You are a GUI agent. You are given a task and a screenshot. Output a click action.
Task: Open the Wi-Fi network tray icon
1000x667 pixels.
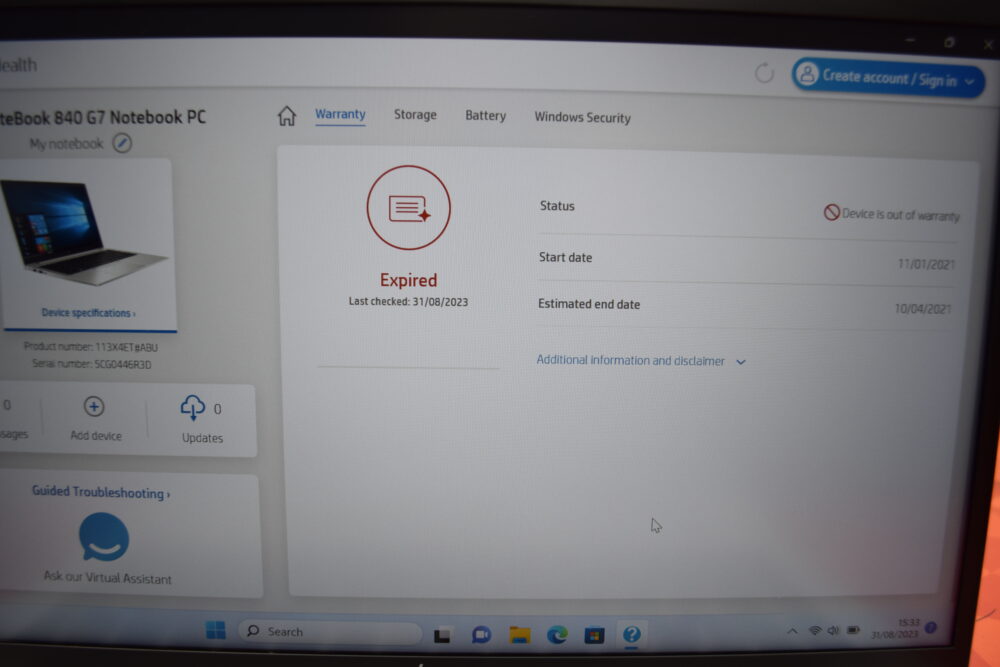click(814, 631)
